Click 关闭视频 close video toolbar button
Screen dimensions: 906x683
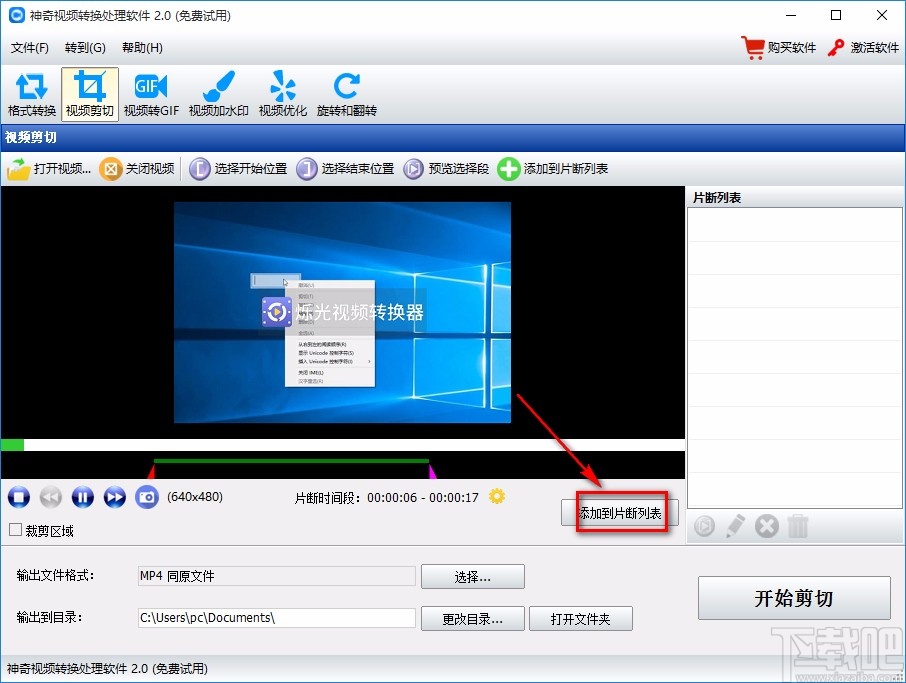point(137,169)
